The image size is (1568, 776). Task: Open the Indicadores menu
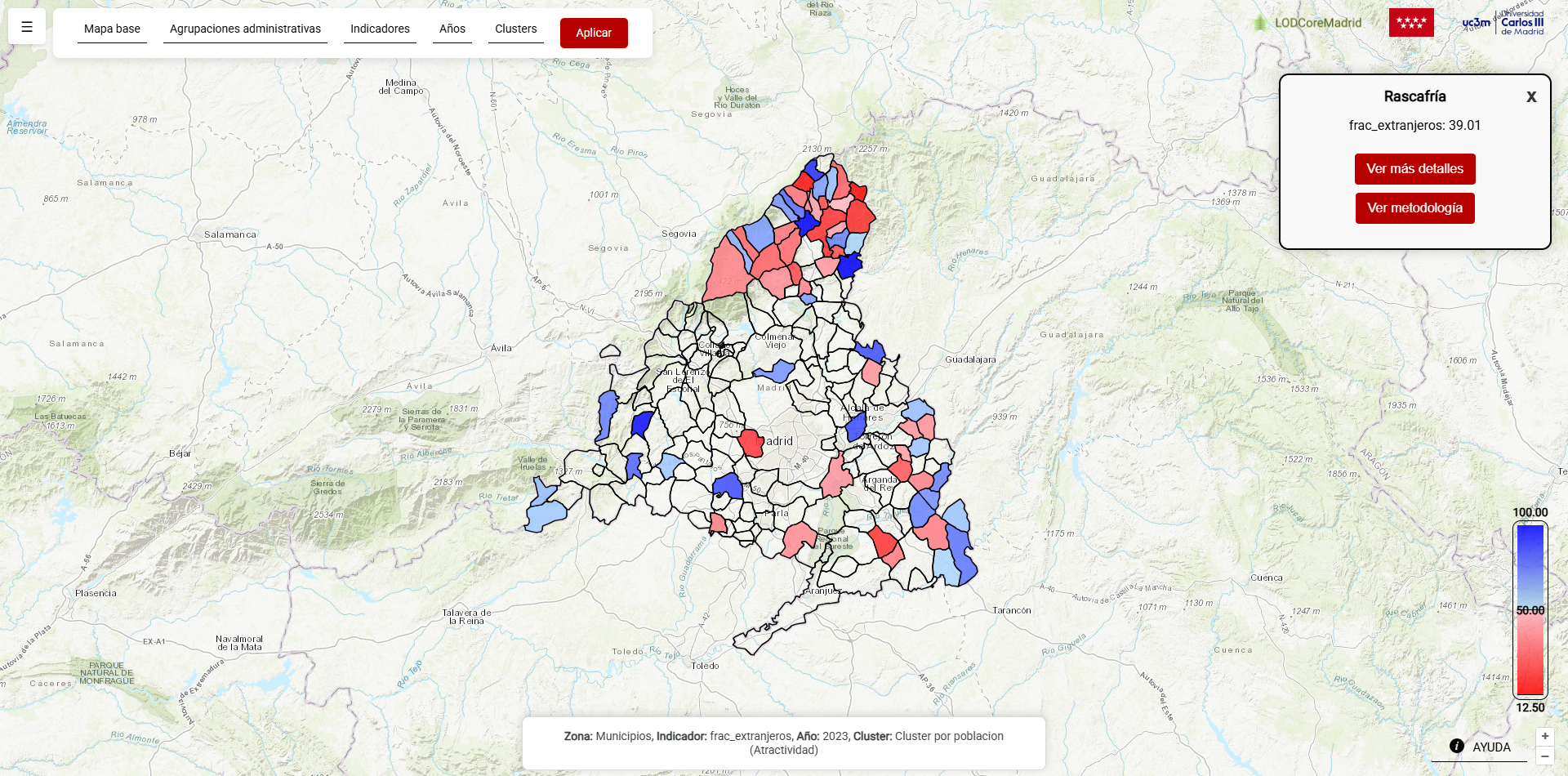[x=380, y=29]
